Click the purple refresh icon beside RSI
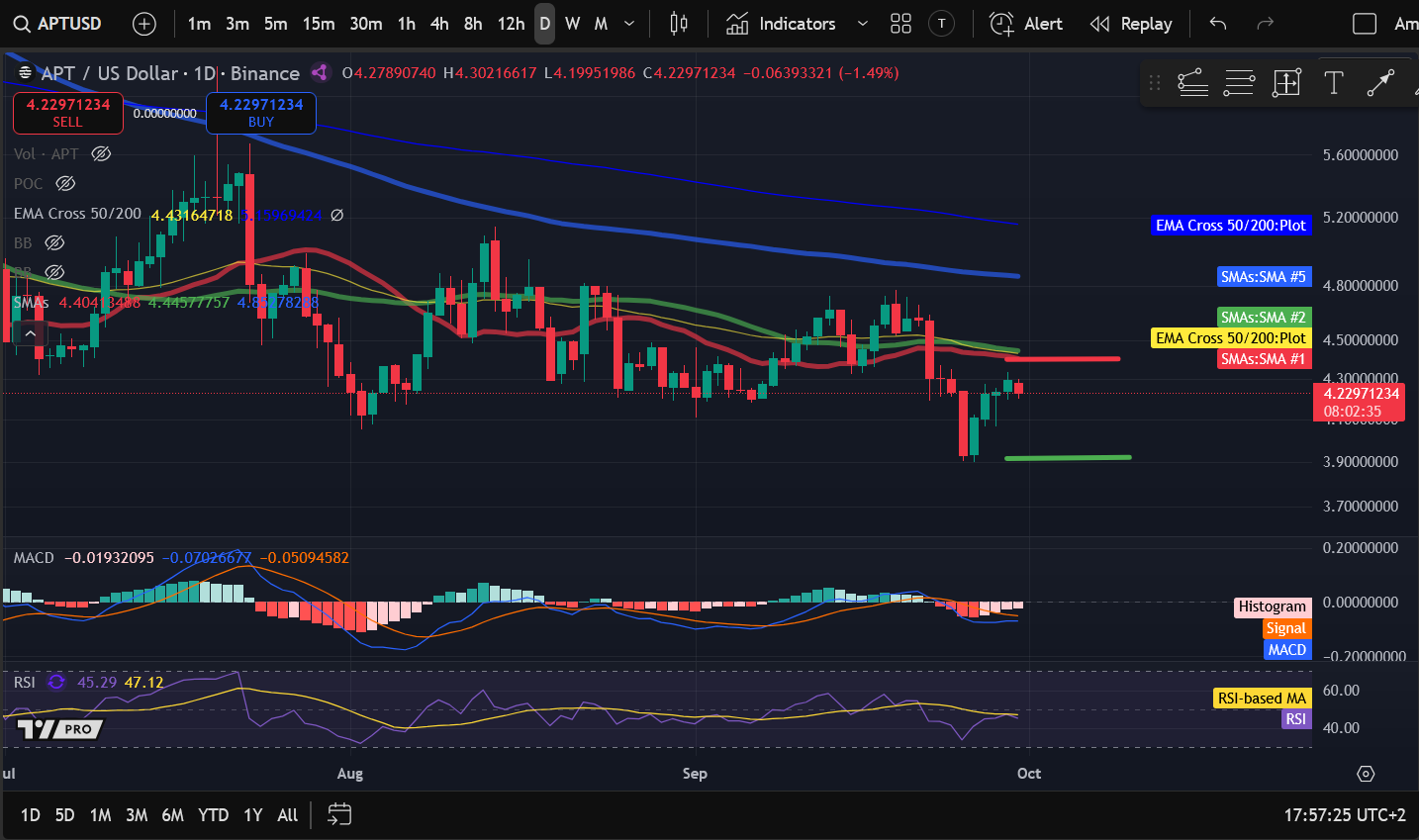 56,682
